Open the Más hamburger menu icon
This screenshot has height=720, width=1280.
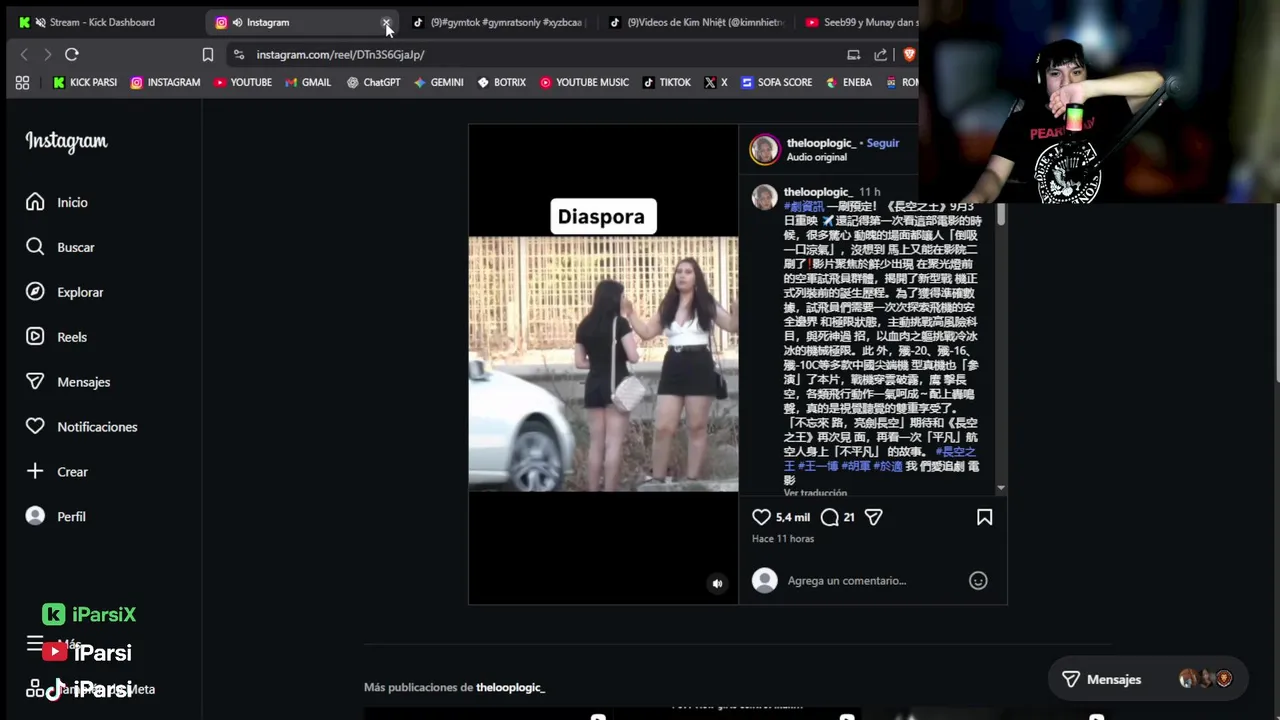pyautogui.click(x=35, y=644)
